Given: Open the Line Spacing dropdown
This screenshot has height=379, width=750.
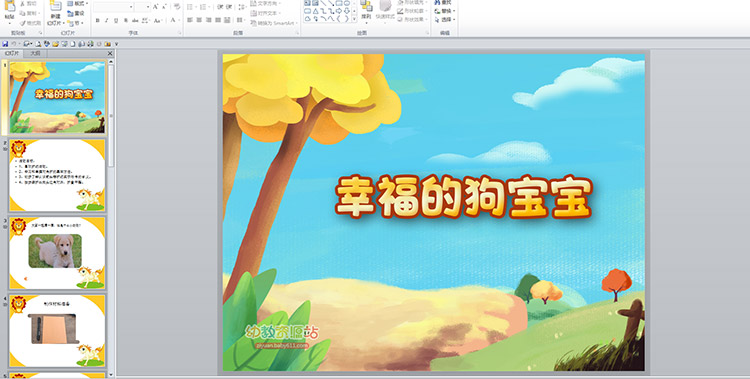Looking at the screenshot, I should [x=243, y=7].
